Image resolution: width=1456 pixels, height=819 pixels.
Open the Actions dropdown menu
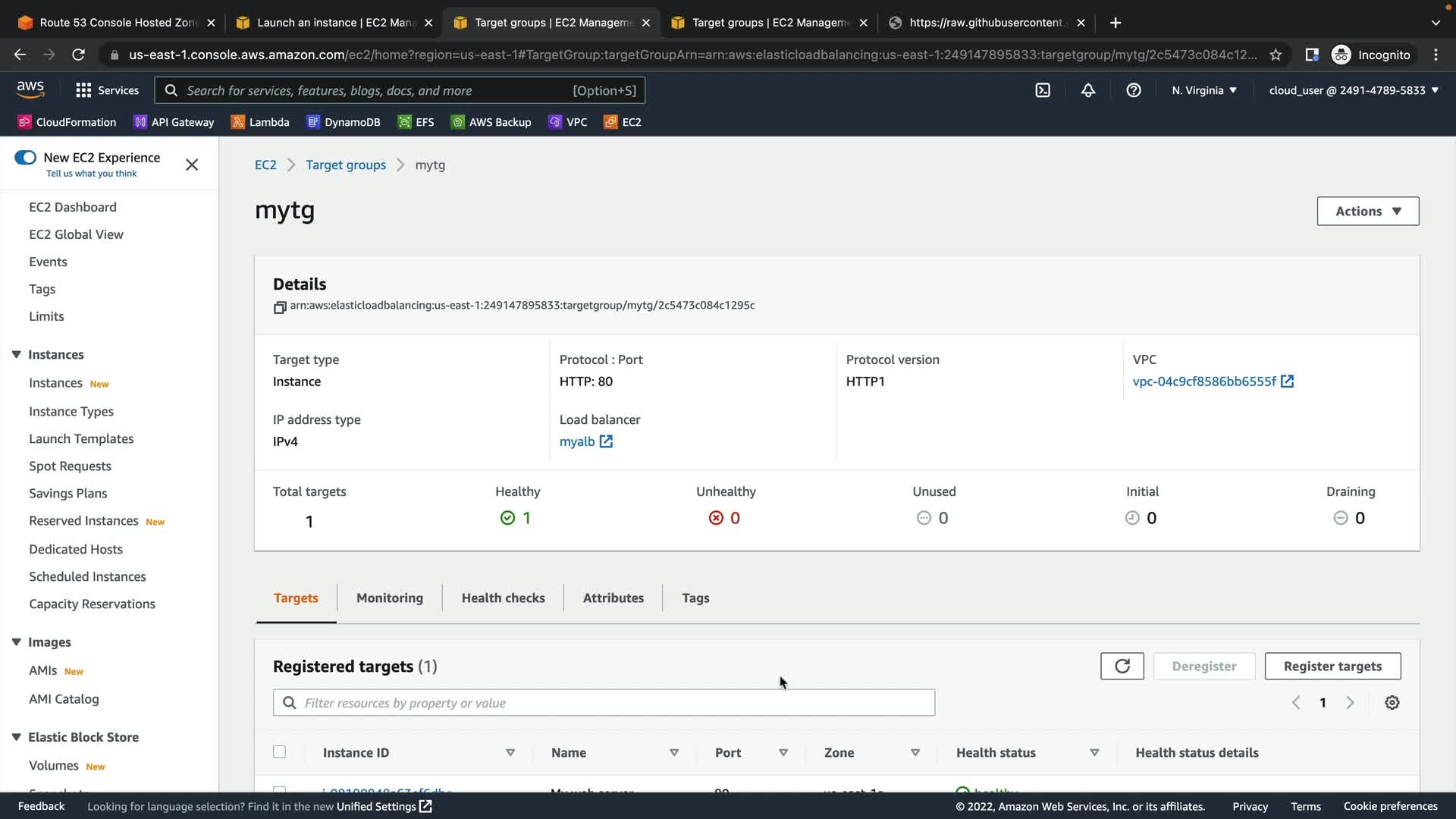(1367, 212)
